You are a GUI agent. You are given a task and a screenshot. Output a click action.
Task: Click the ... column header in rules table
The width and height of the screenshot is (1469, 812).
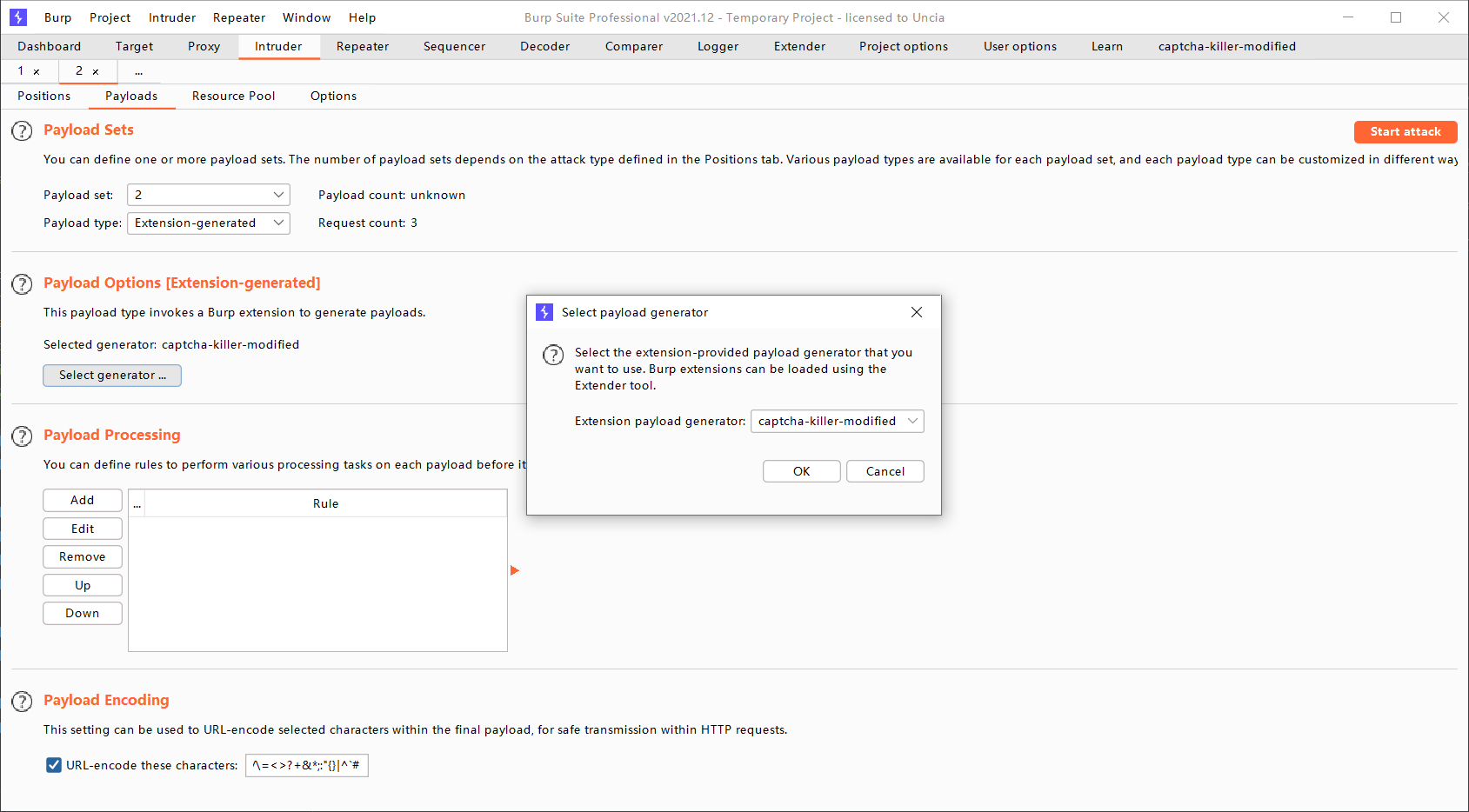pyautogui.click(x=137, y=504)
